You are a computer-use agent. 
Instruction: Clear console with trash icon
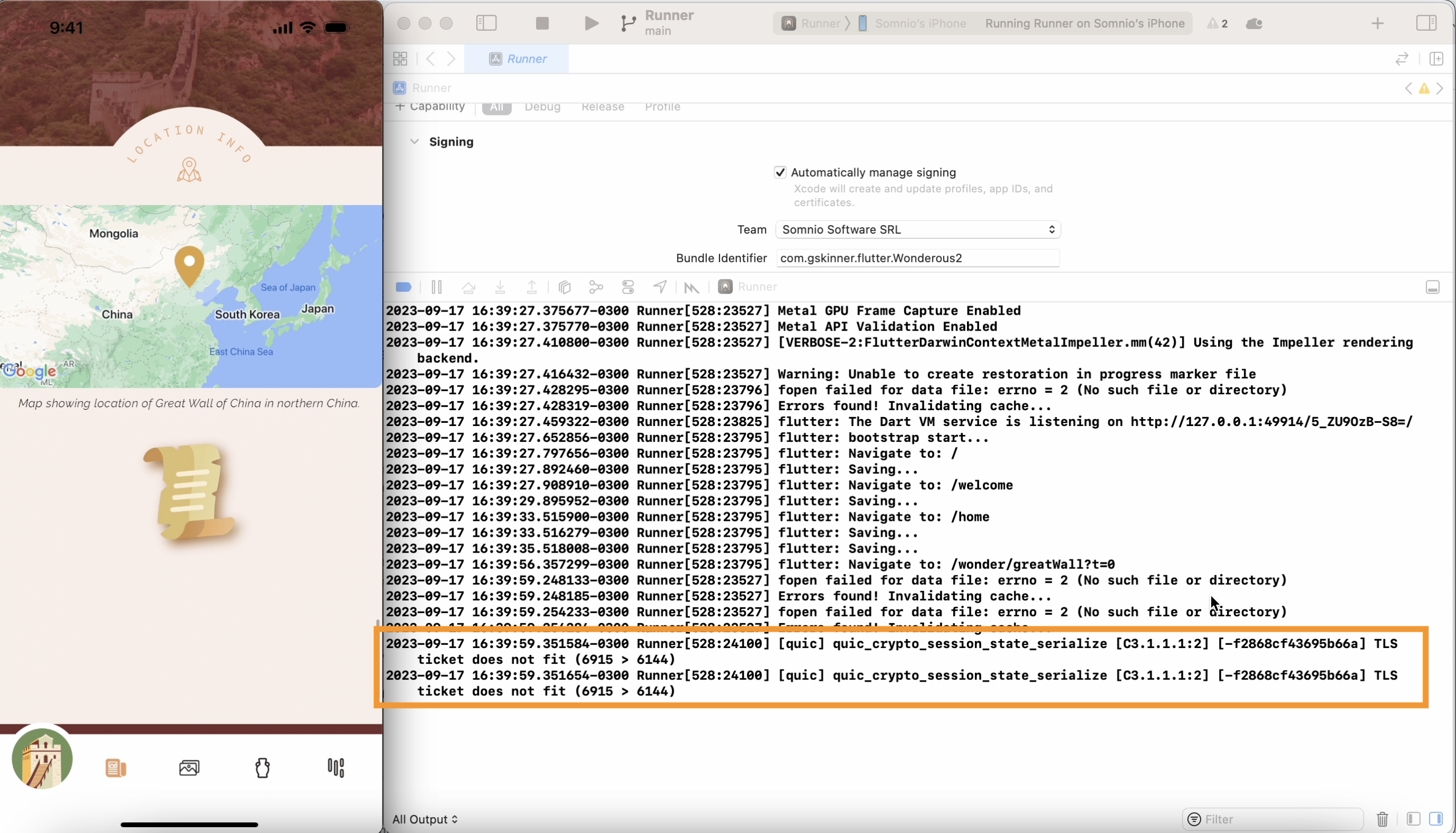(1382, 819)
